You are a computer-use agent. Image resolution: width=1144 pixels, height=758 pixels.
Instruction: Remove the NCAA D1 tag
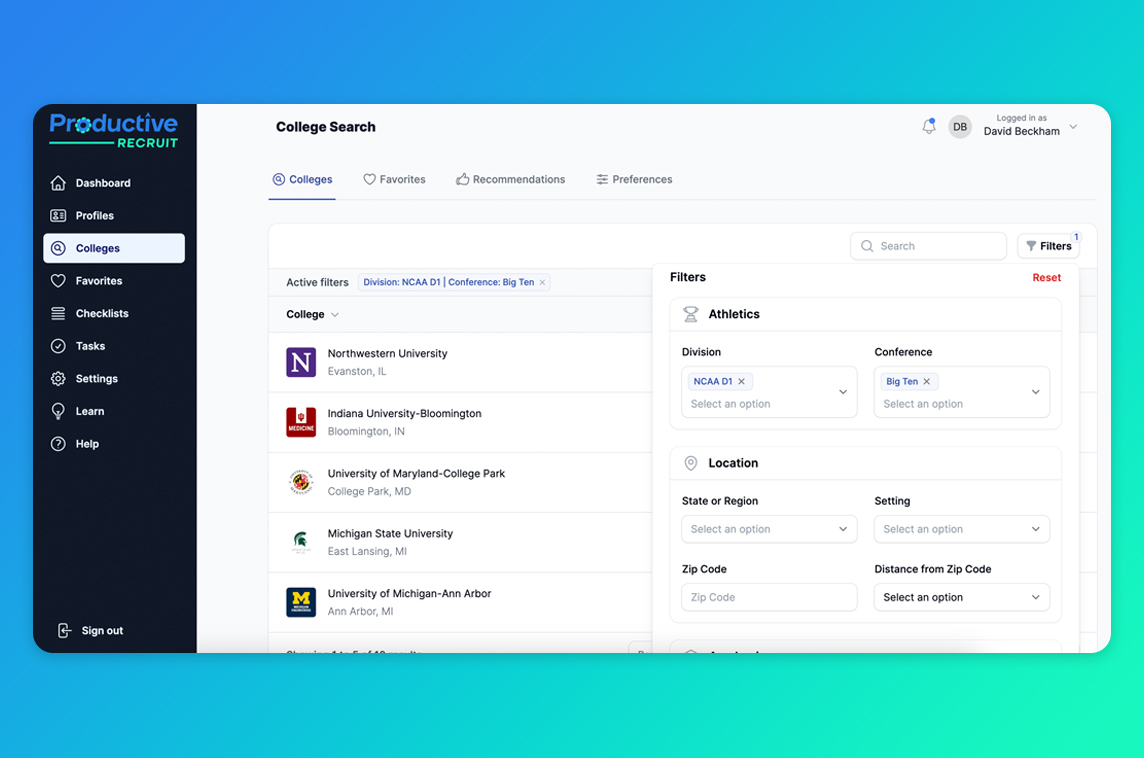[741, 382]
